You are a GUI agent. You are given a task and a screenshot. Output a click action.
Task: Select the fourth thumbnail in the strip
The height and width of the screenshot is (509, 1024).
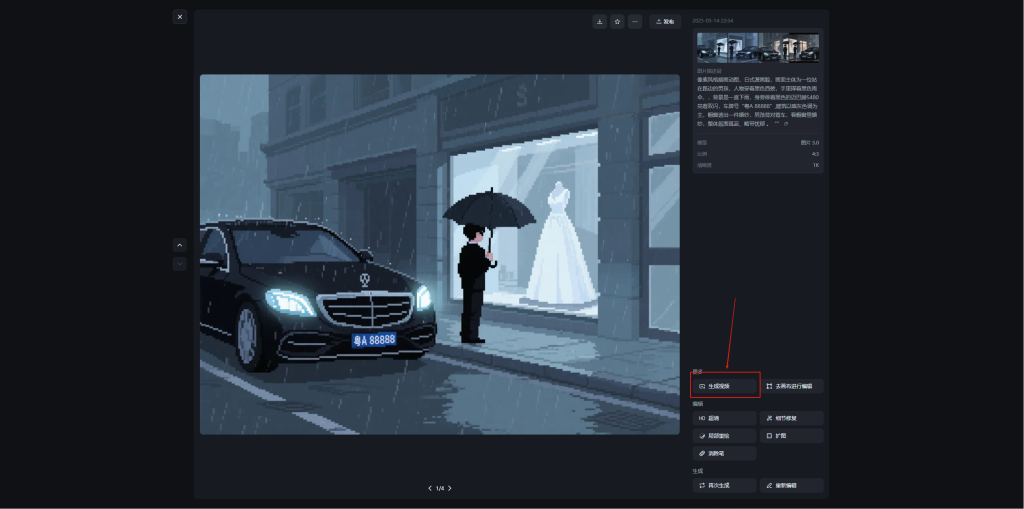pyautogui.click(x=804, y=48)
